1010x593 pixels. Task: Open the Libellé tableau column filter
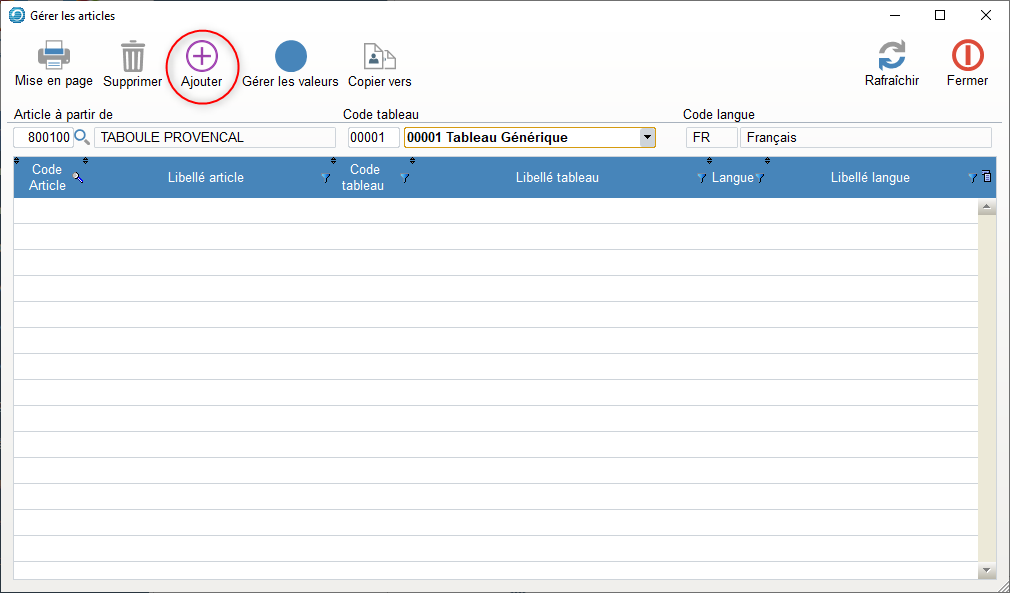click(x=701, y=178)
